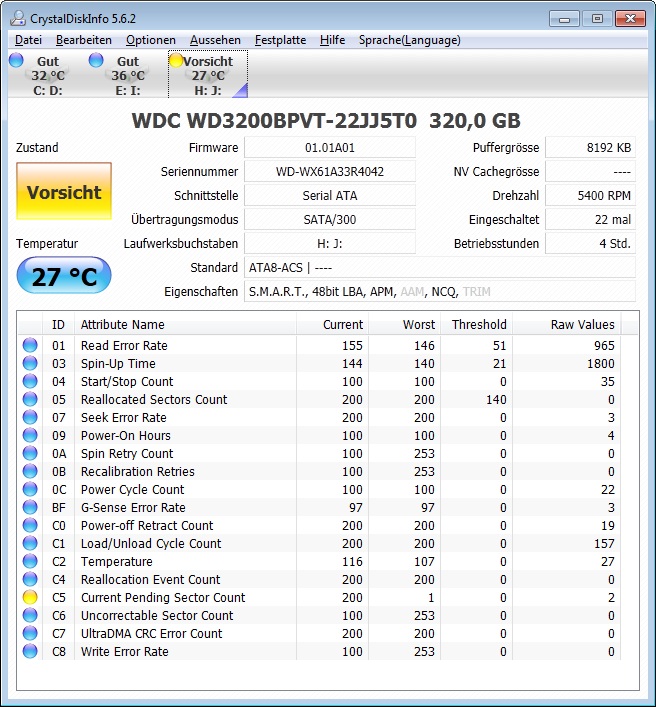Click the Schnittstelle field Serial ATA

(x=330, y=195)
